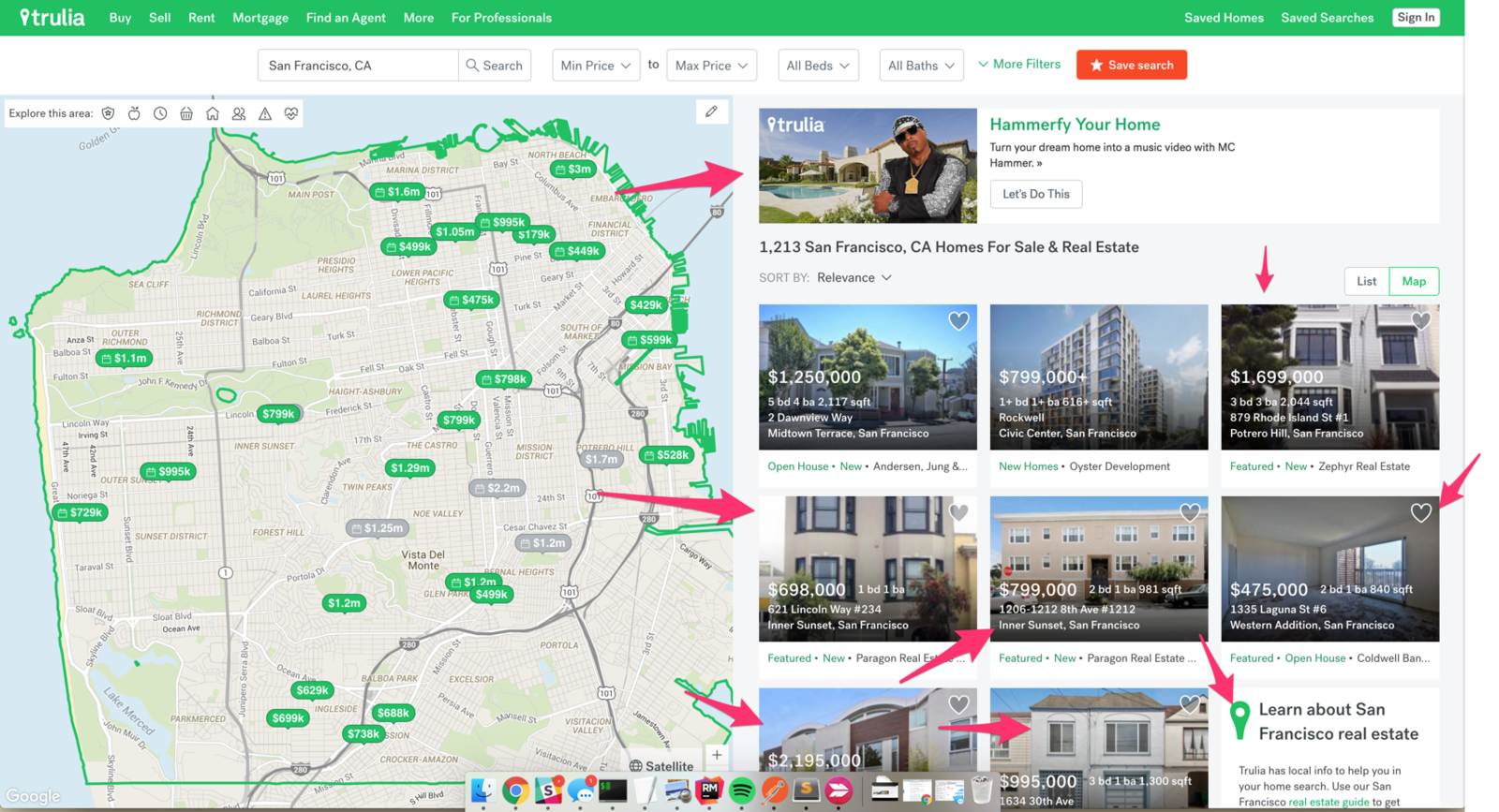Favorite the 1634 30th Ave listing heart

click(1190, 704)
